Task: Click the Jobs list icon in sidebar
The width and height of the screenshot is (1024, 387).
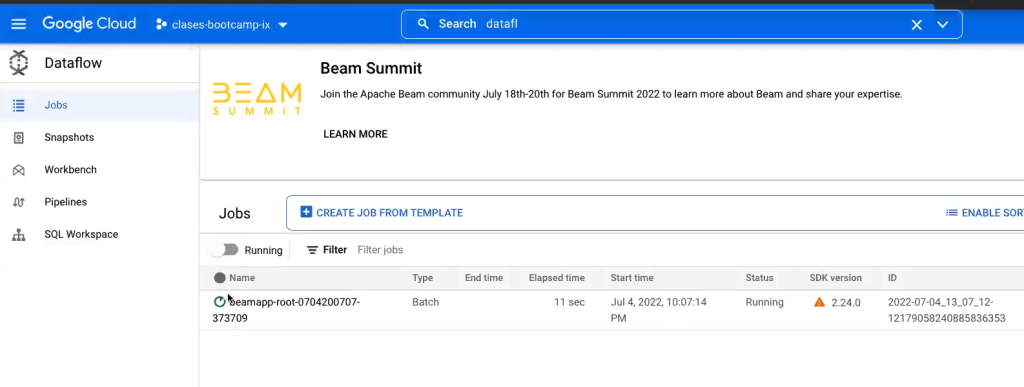Action: coord(19,105)
